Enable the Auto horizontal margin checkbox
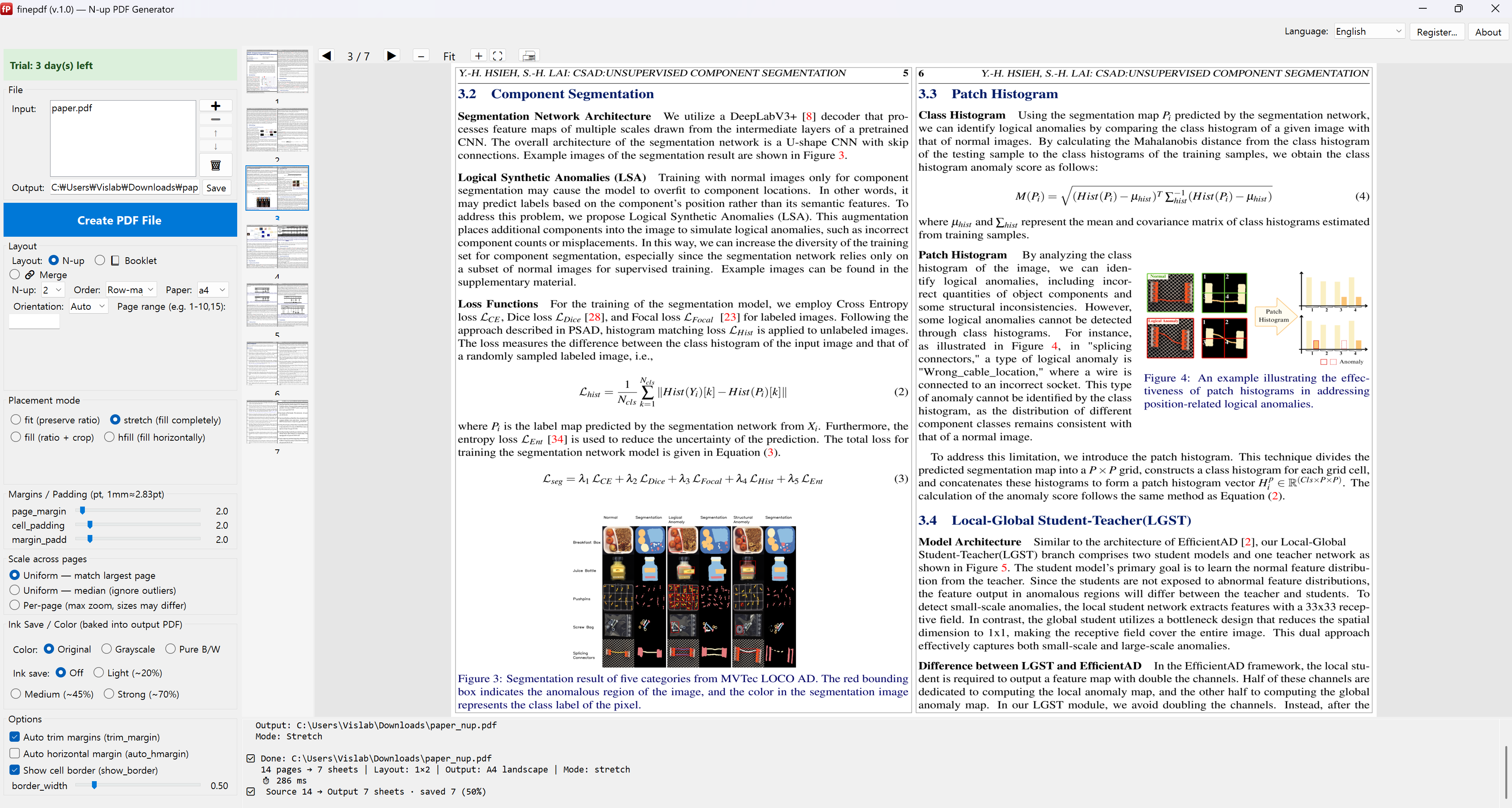The image size is (1512, 808). pyautogui.click(x=15, y=753)
